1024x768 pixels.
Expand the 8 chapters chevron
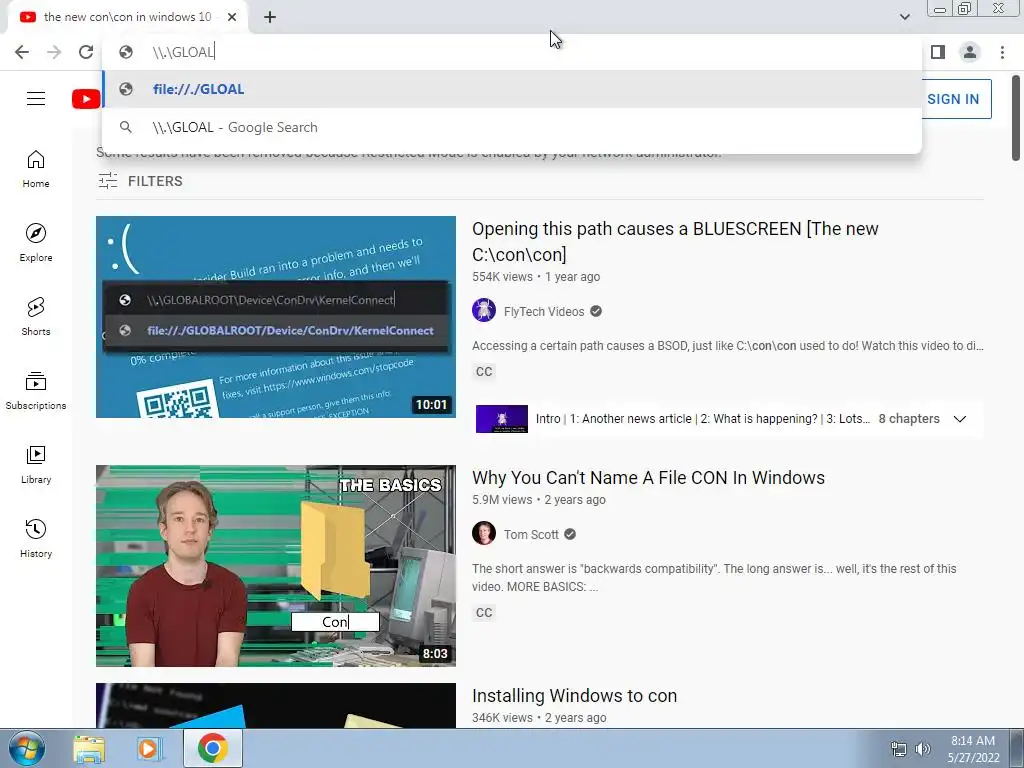pyautogui.click(x=959, y=419)
